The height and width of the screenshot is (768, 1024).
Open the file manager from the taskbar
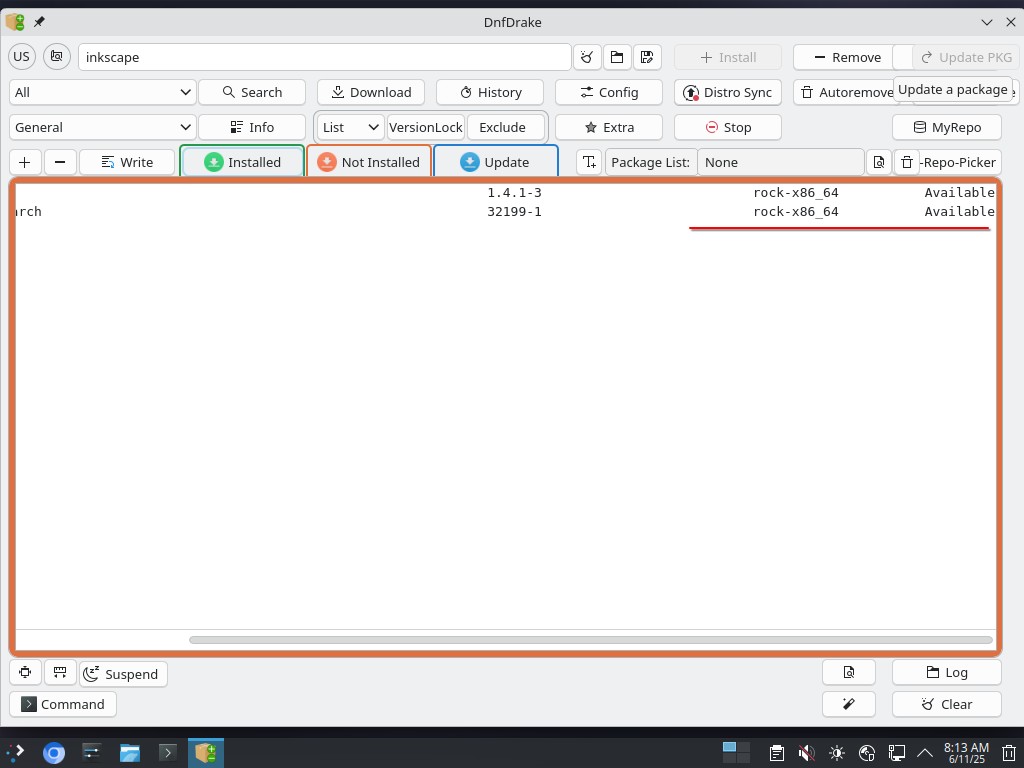tap(129, 753)
